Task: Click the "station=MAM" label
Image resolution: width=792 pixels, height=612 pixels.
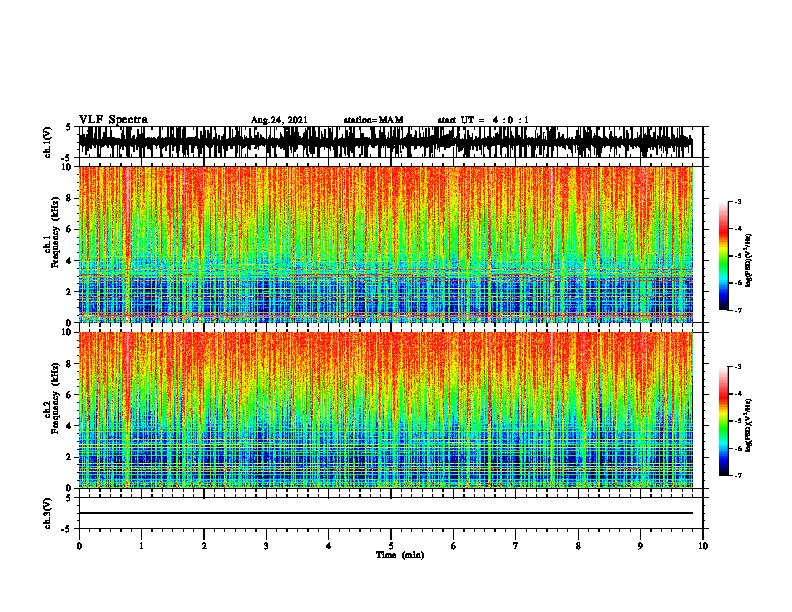Action: [x=373, y=120]
